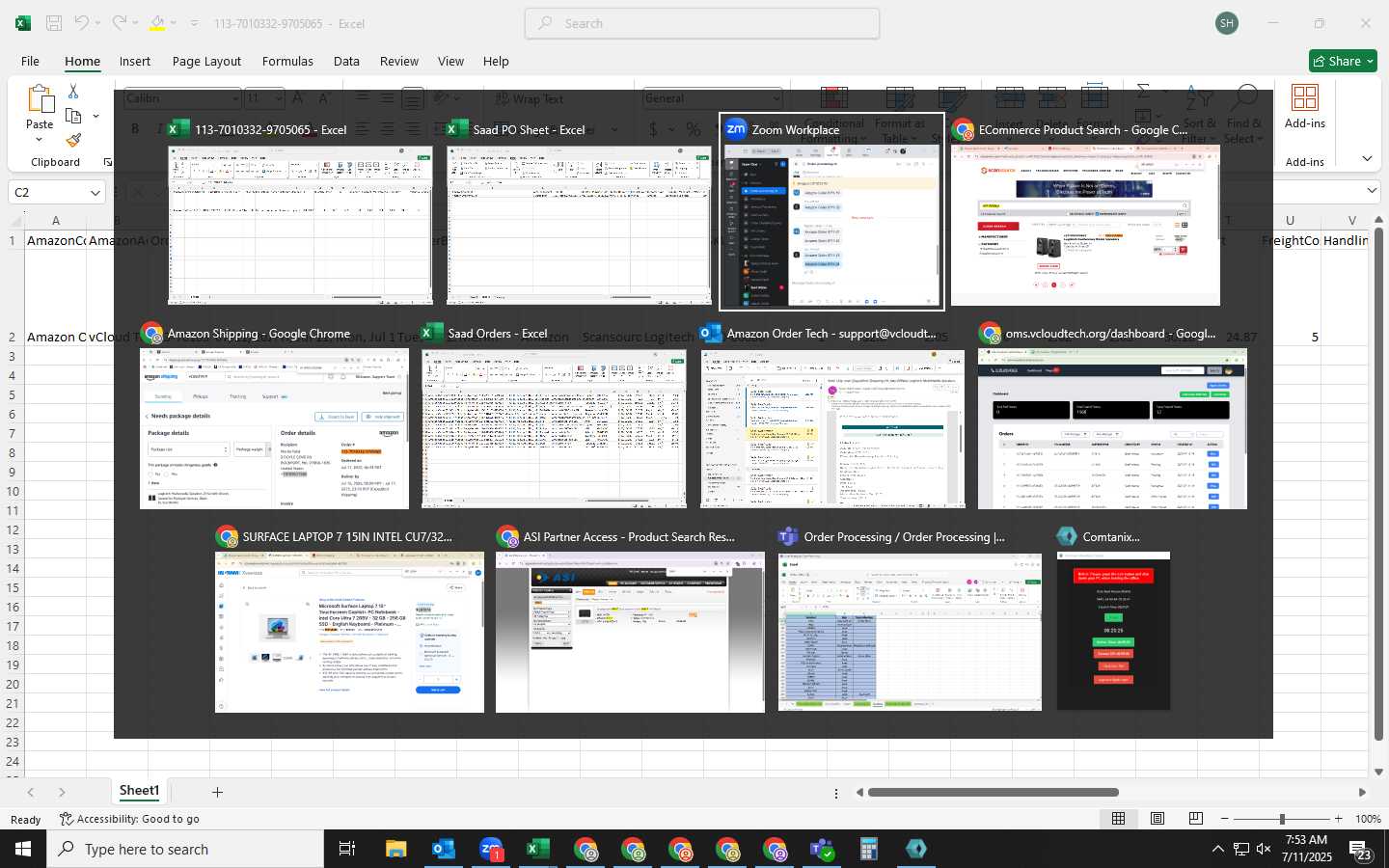The height and width of the screenshot is (868, 1389).
Task: Switch to Page Break Preview in the status bar
Action: pos(1196,819)
